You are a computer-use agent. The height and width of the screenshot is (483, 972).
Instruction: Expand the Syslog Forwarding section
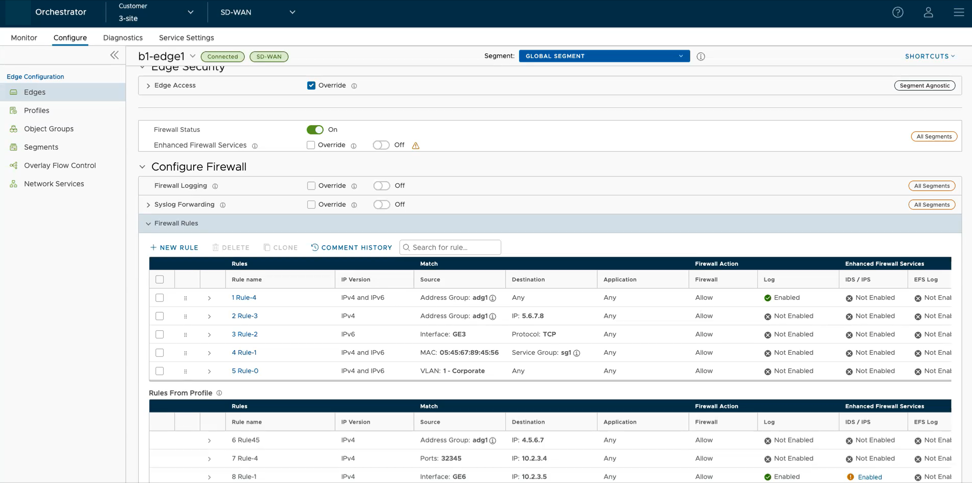[148, 205]
